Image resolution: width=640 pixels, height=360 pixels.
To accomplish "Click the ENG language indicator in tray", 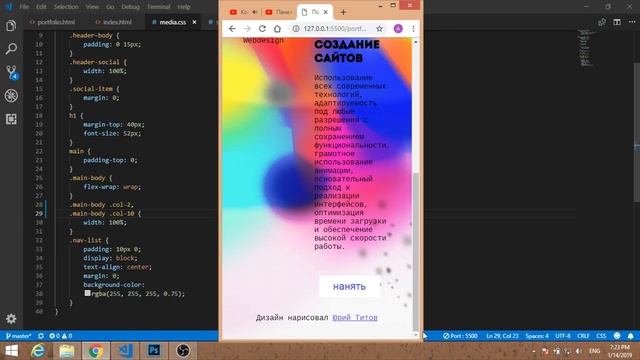I will [x=594, y=351].
